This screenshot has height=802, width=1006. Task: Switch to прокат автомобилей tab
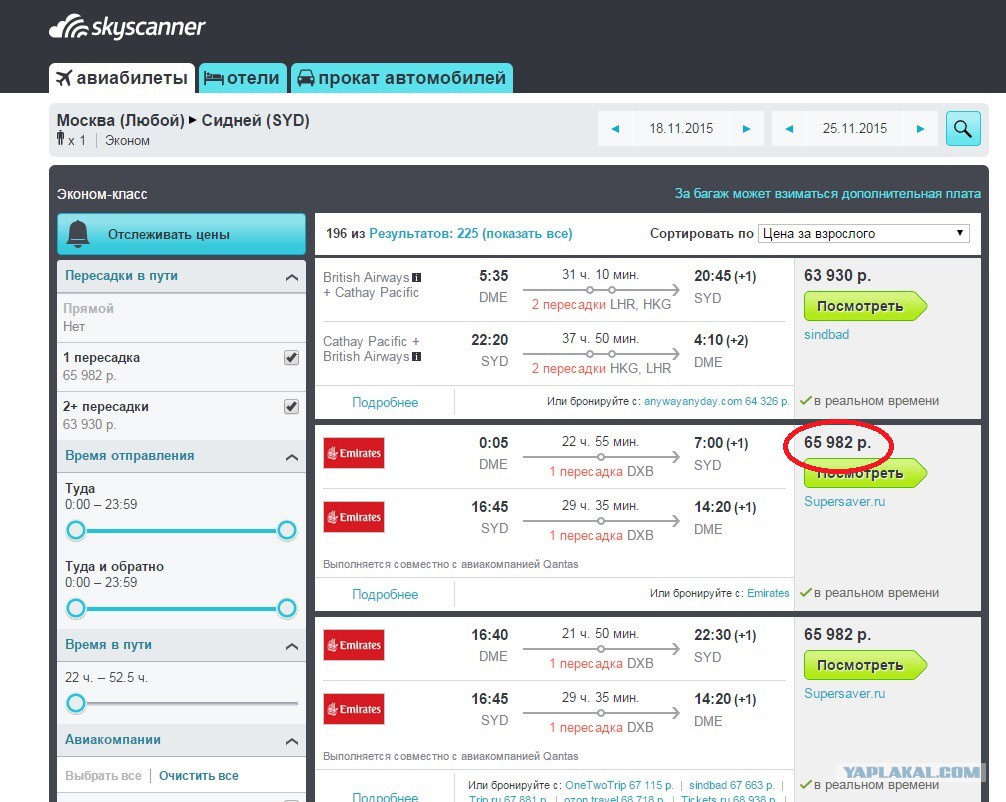[402, 78]
